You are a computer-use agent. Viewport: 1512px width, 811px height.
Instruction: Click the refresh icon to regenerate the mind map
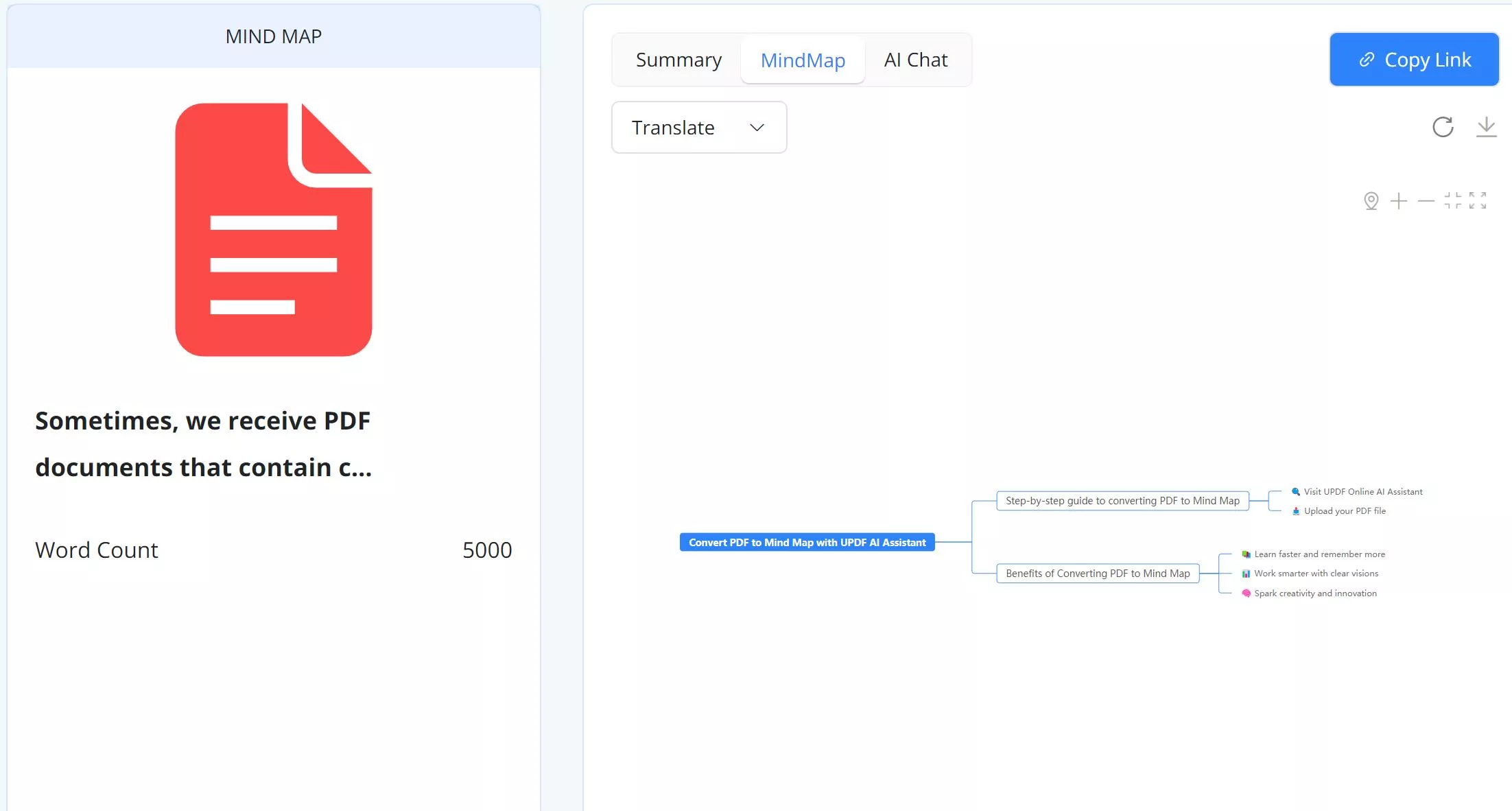pyautogui.click(x=1443, y=127)
